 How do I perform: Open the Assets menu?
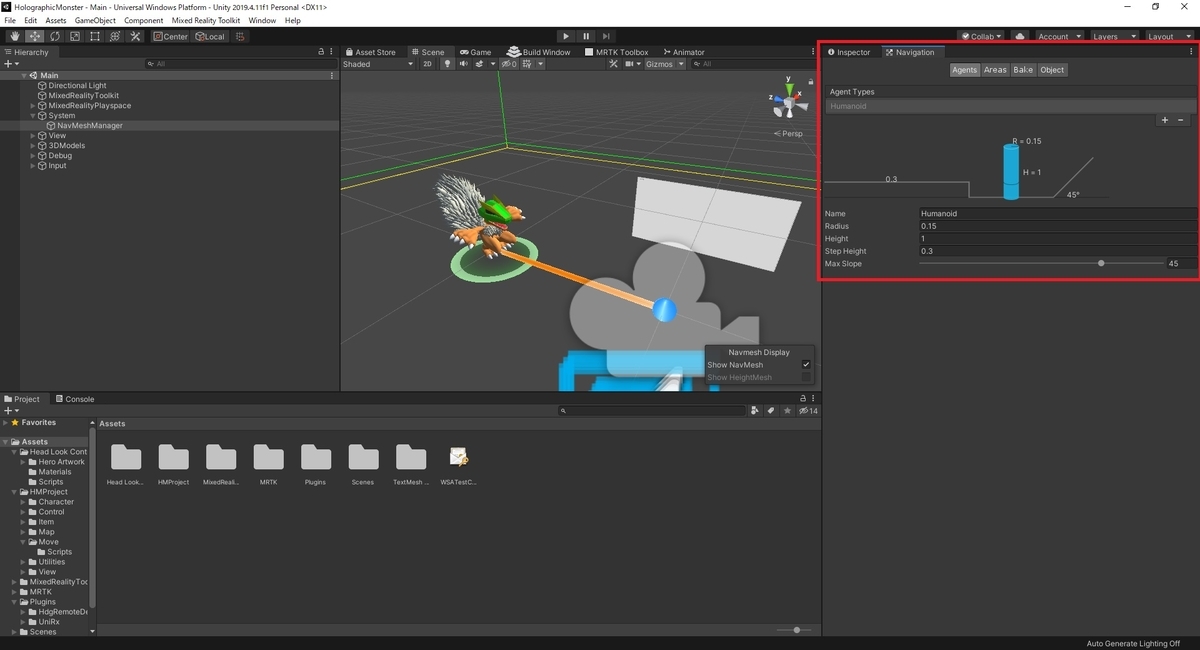coord(56,20)
